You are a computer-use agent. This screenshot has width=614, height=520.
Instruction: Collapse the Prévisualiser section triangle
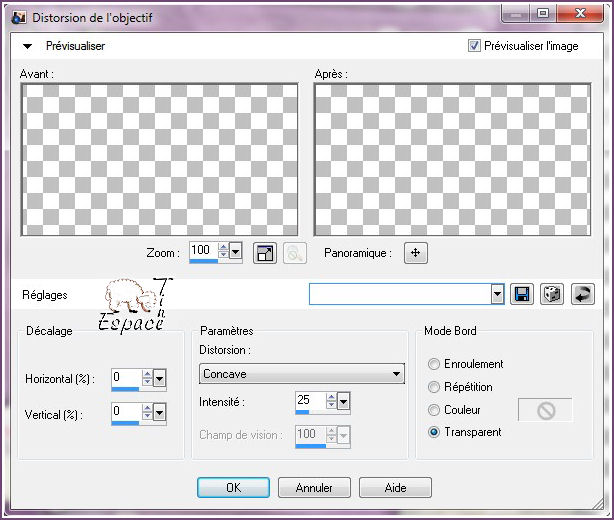coord(27,46)
